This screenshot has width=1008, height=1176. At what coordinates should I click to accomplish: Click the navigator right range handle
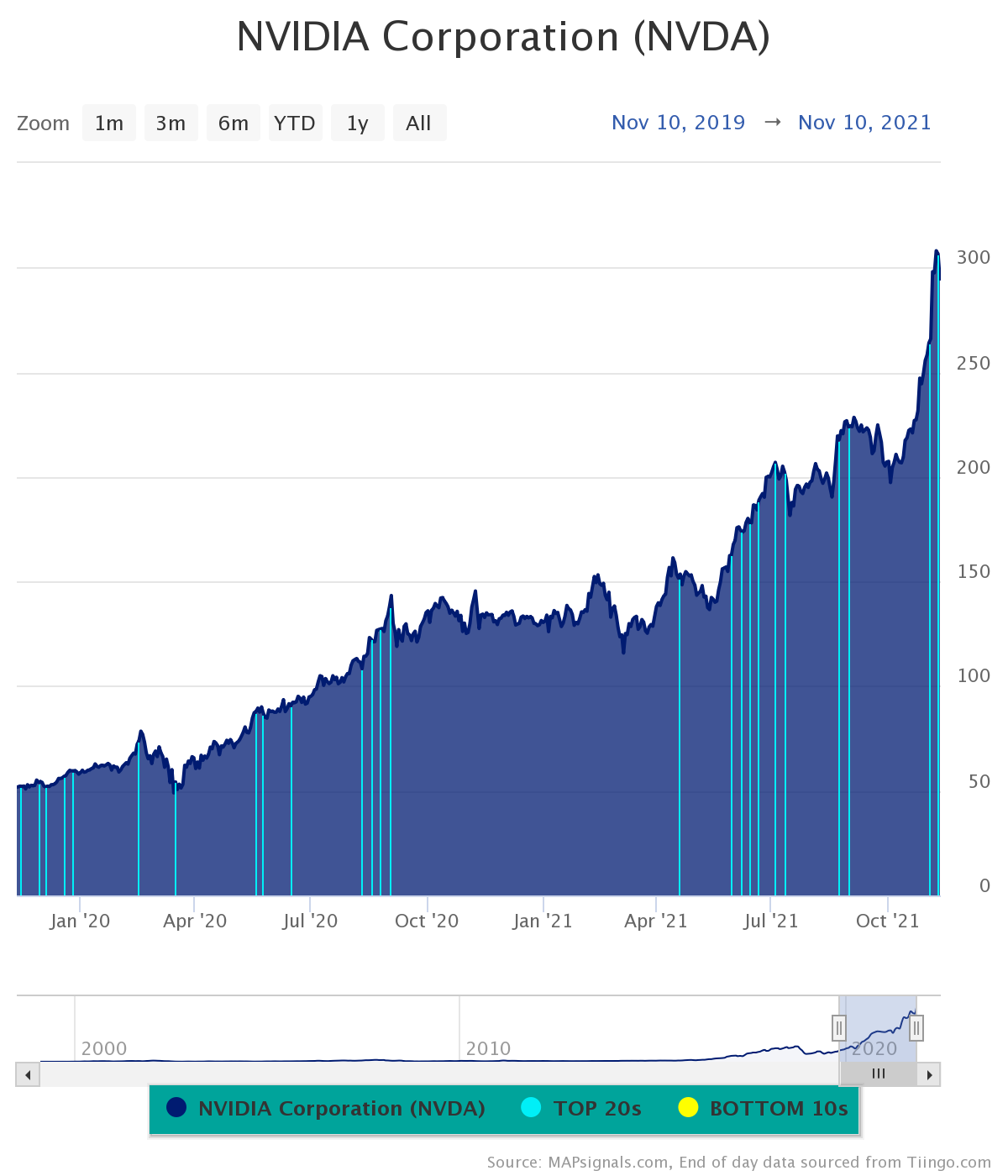click(x=916, y=1027)
